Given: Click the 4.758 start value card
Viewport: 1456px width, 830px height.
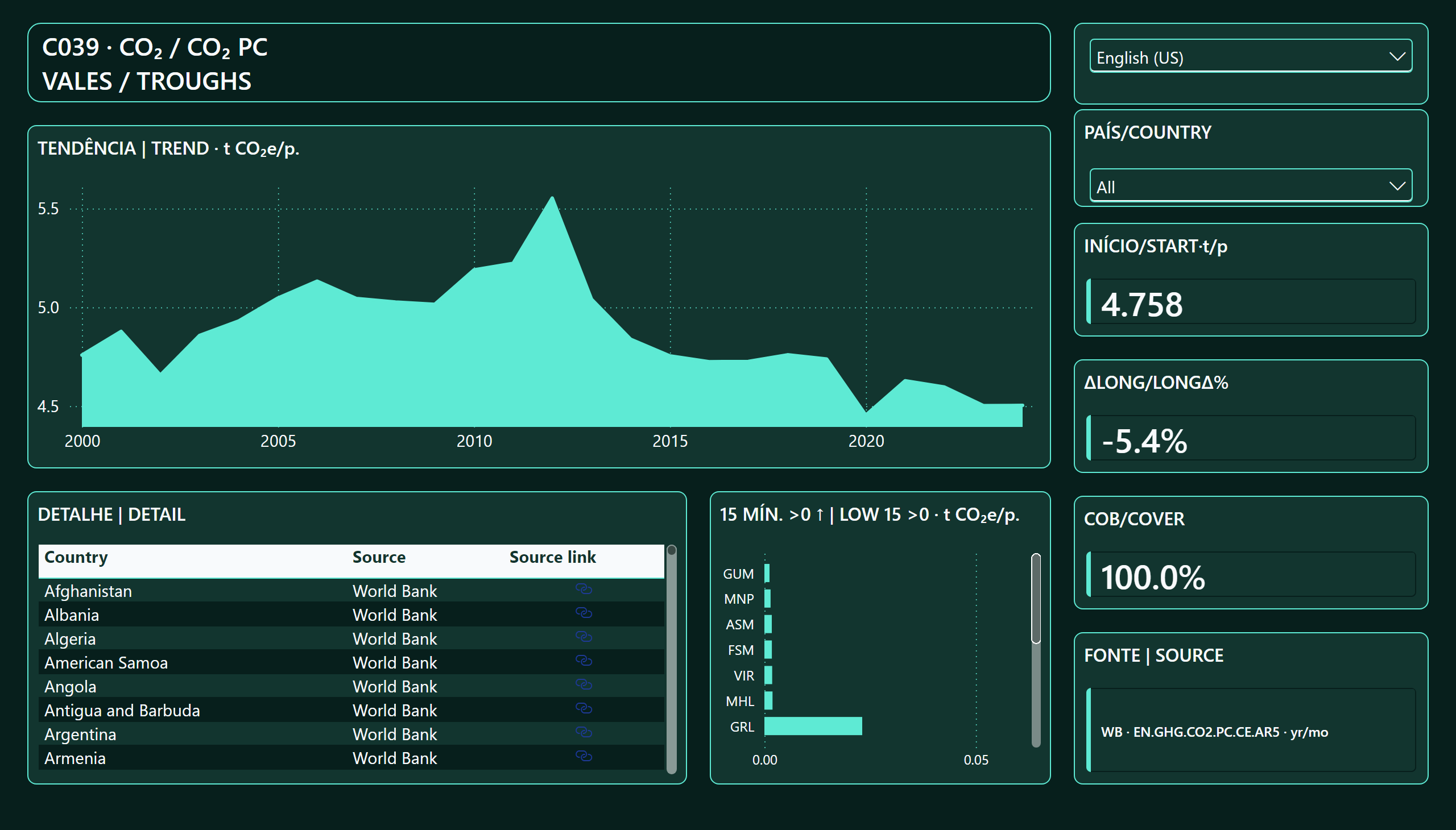Looking at the screenshot, I should [1250, 301].
